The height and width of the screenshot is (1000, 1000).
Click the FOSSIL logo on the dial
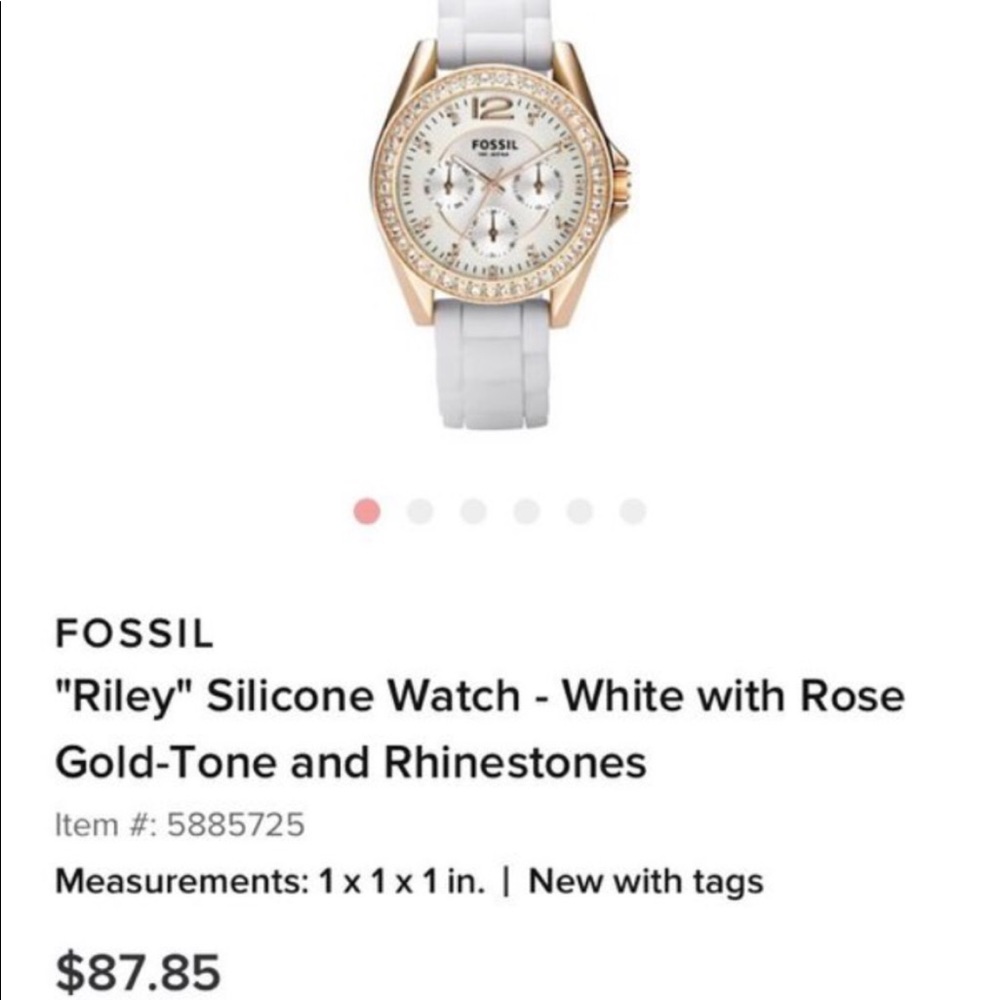492,145
